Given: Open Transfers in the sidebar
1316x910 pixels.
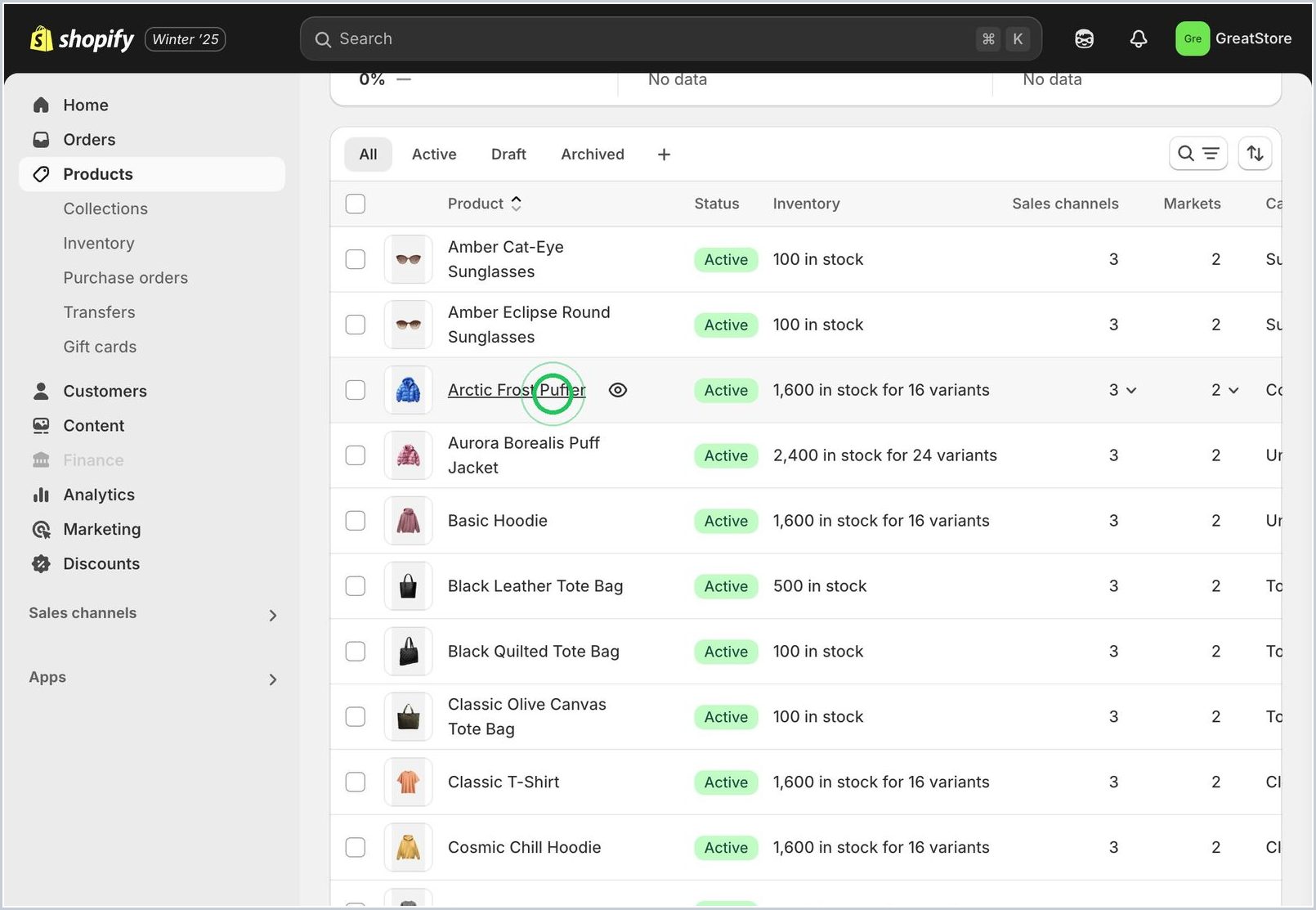Looking at the screenshot, I should coord(99,312).
